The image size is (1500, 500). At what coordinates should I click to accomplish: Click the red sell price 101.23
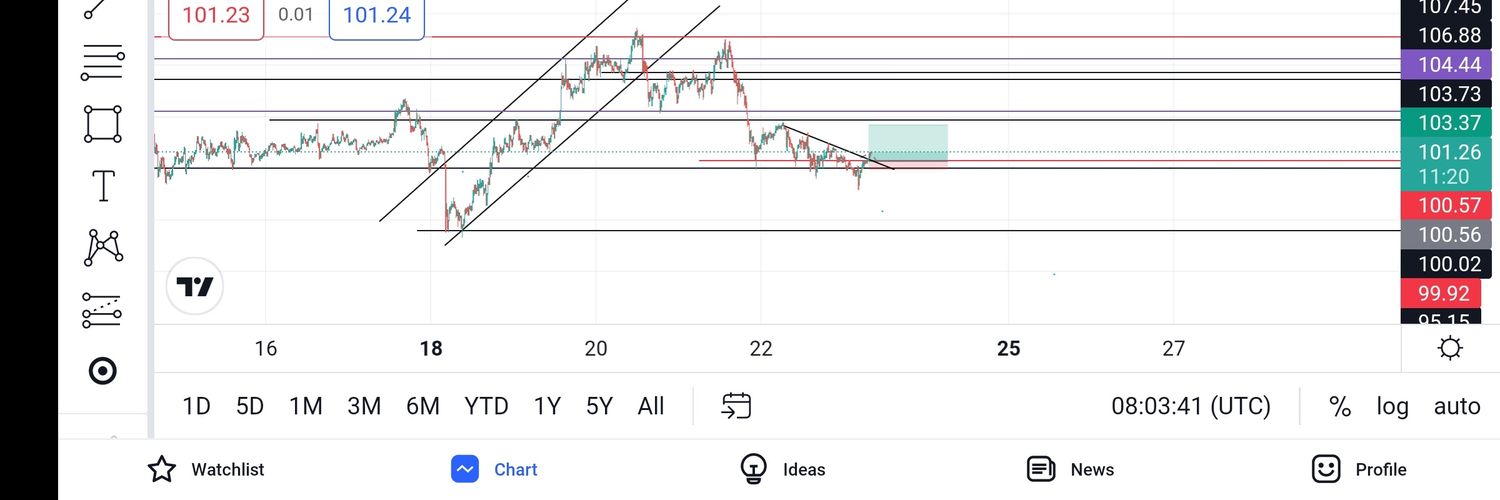point(215,16)
